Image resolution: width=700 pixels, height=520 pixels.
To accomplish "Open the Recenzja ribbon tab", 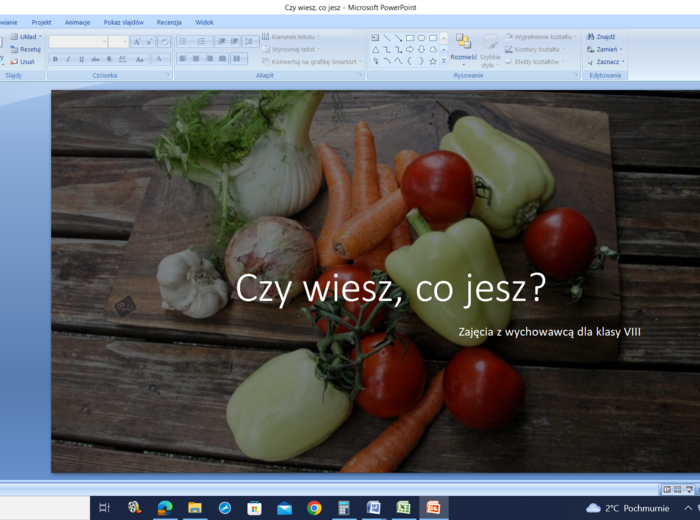I will 169,22.
